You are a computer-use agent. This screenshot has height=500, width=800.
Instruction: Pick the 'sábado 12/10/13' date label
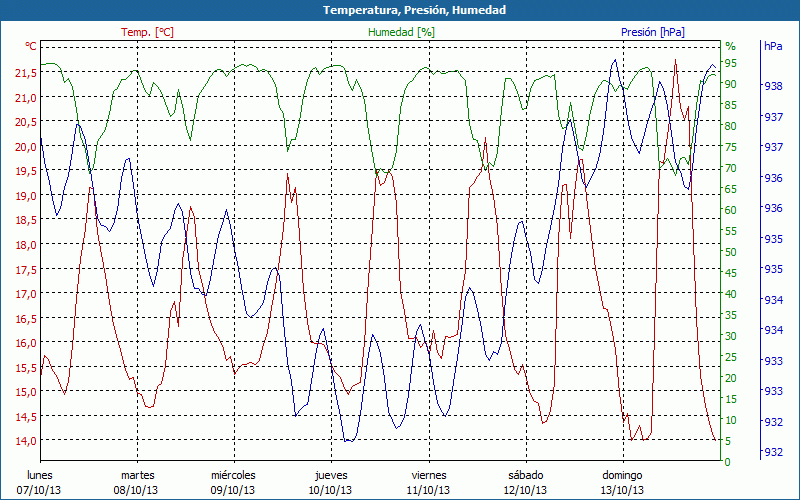click(525, 482)
